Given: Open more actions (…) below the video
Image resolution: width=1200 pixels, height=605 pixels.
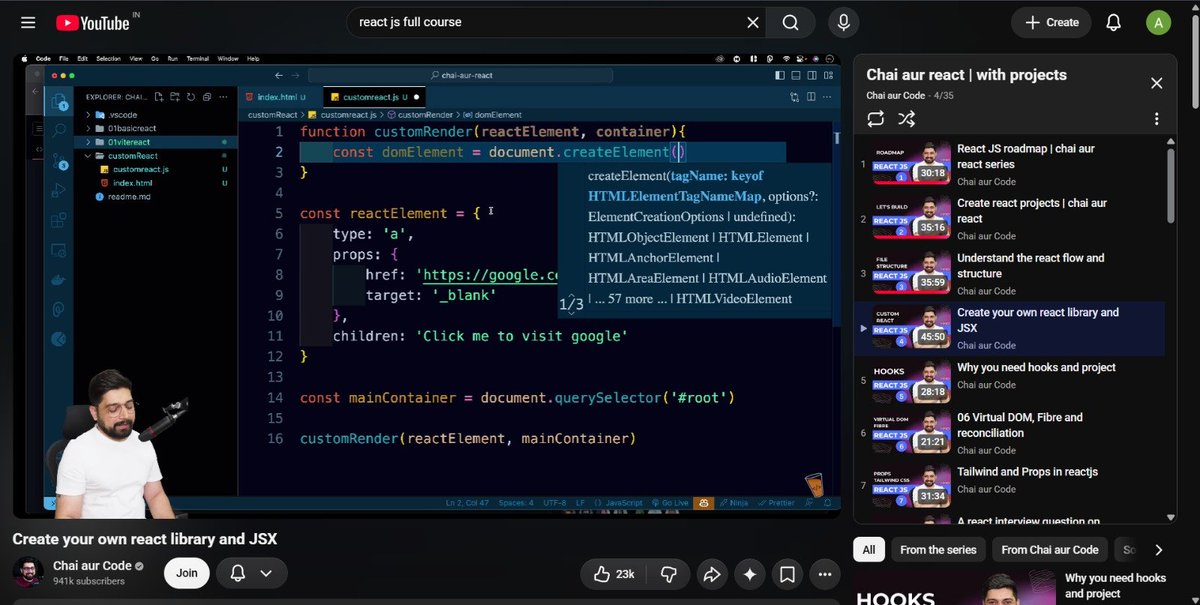Looking at the screenshot, I should tap(826, 574).
